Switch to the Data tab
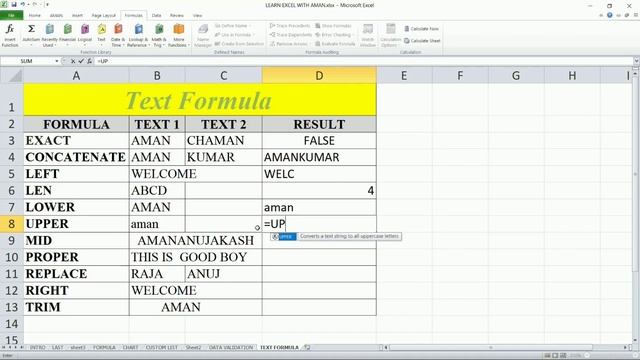The image size is (640, 360). click(156, 15)
